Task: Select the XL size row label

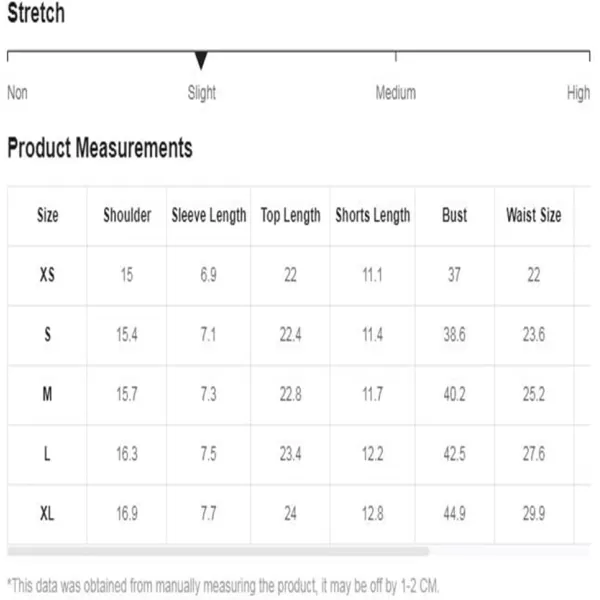Action: (47, 514)
